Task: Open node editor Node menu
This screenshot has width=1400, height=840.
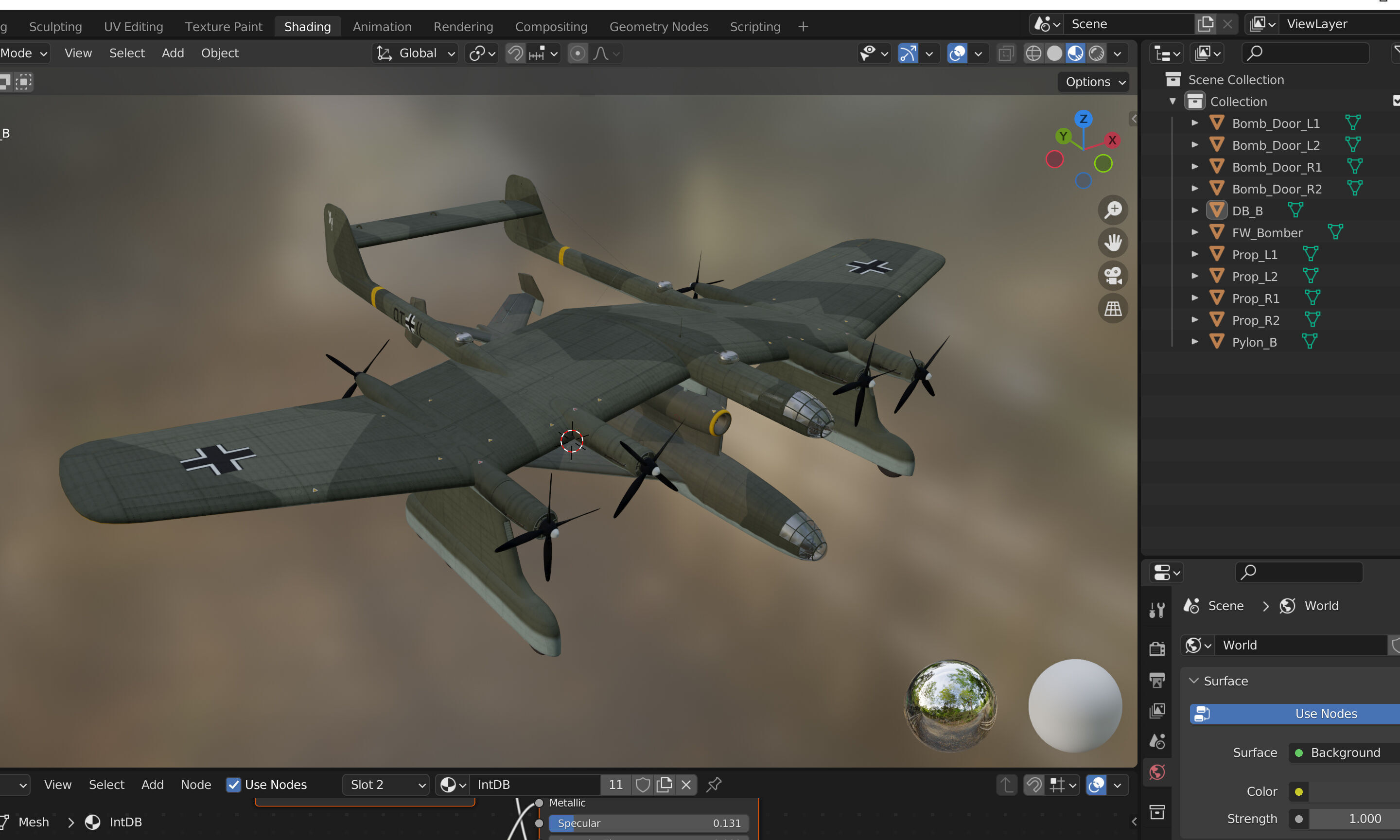Action: 196,785
